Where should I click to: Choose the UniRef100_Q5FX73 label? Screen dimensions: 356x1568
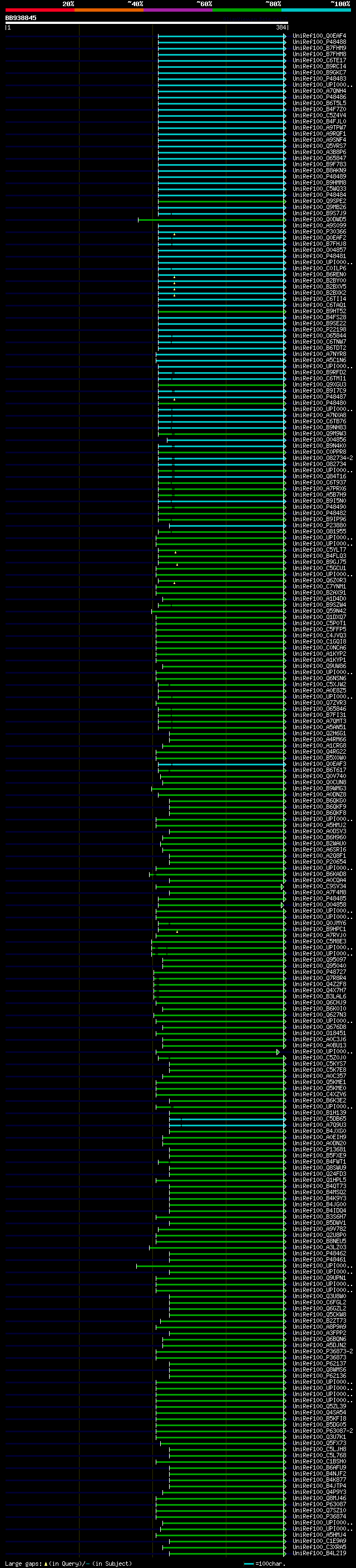[x=319, y=1443]
